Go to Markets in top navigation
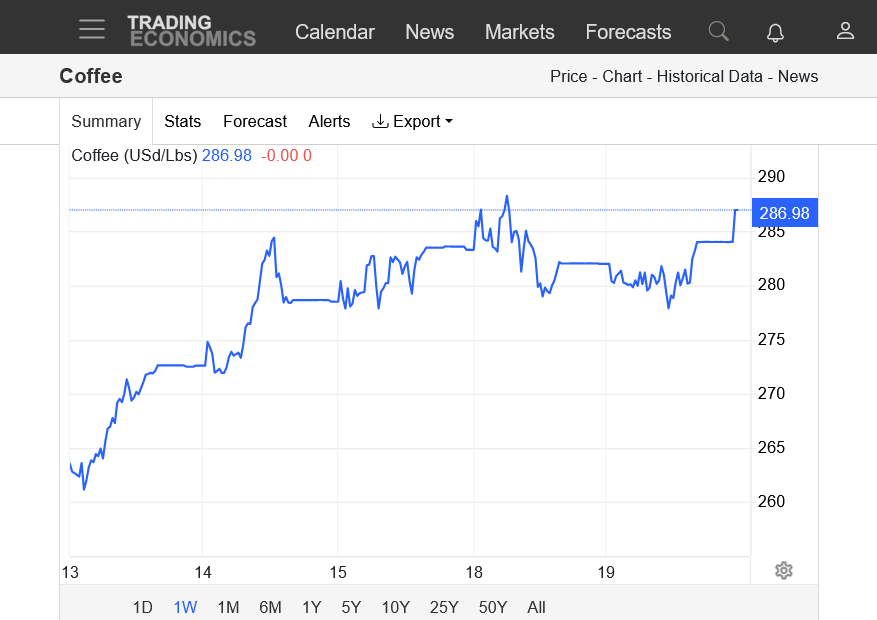The image size is (877, 620). (519, 32)
